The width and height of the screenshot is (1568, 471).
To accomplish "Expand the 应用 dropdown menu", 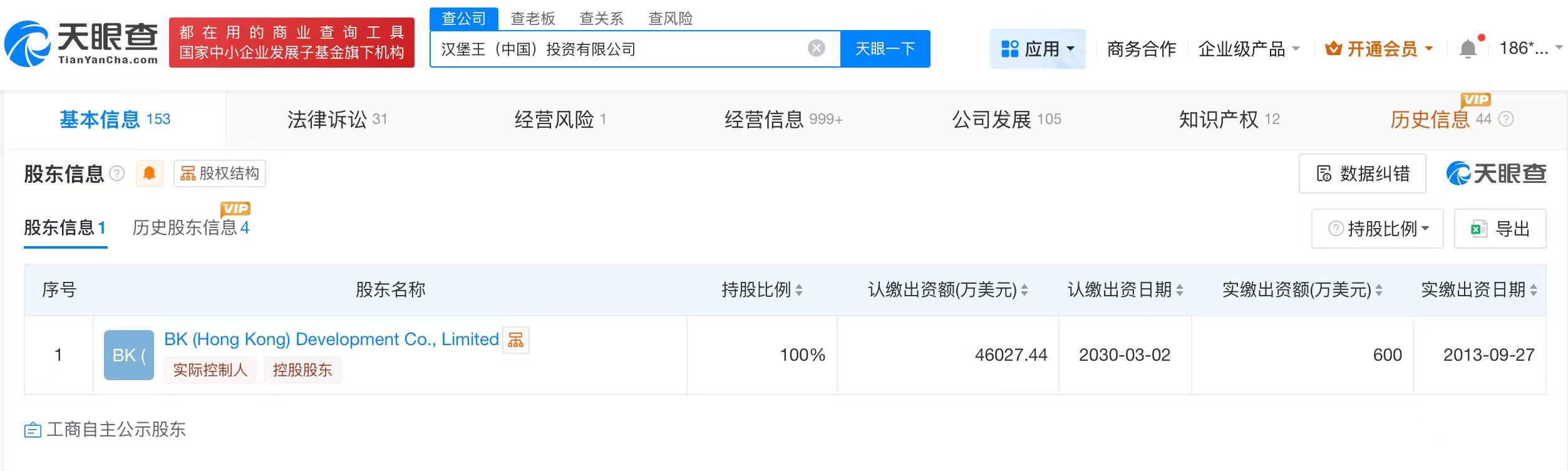I will point(1038,49).
